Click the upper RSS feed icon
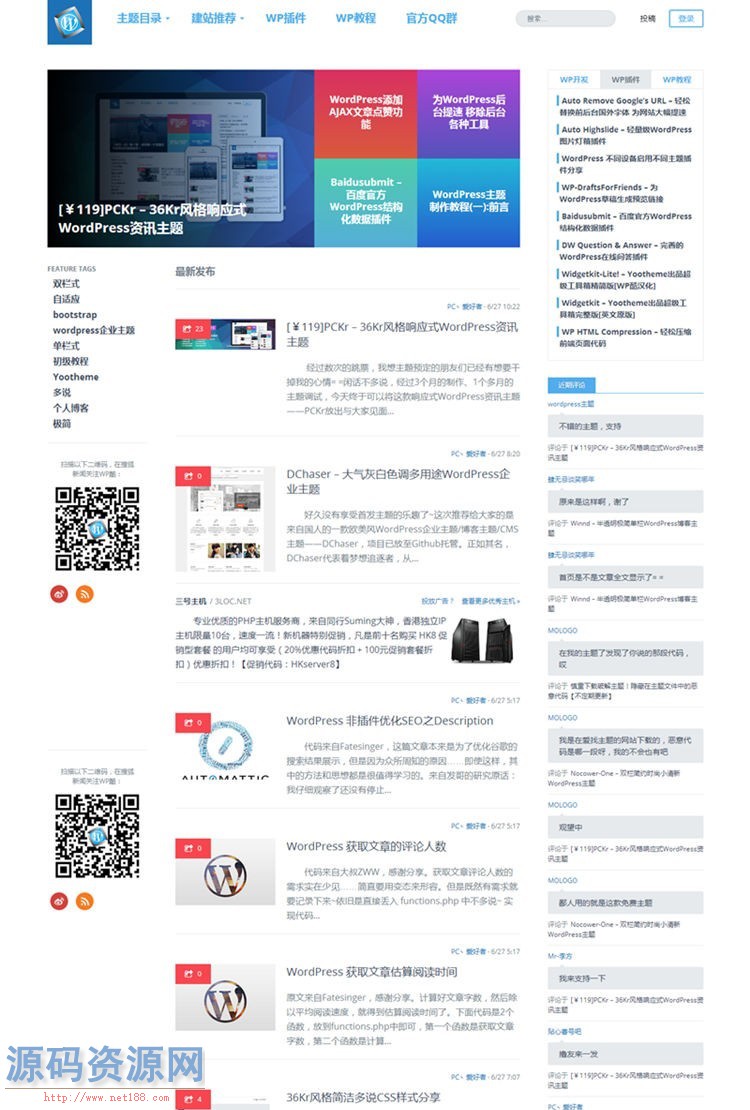The image size is (750, 1110). 85,594
